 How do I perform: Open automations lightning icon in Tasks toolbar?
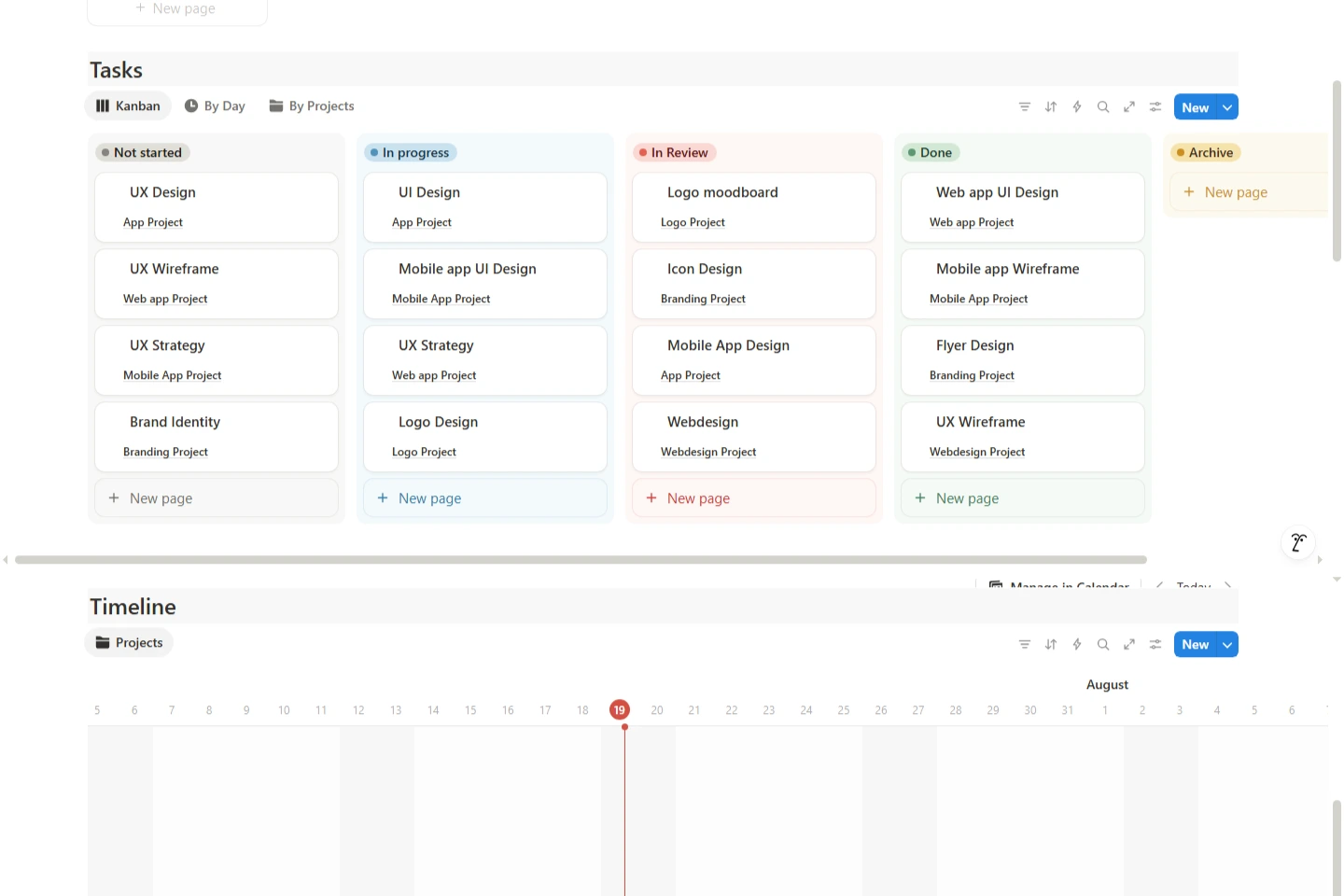tap(1076, 107)
